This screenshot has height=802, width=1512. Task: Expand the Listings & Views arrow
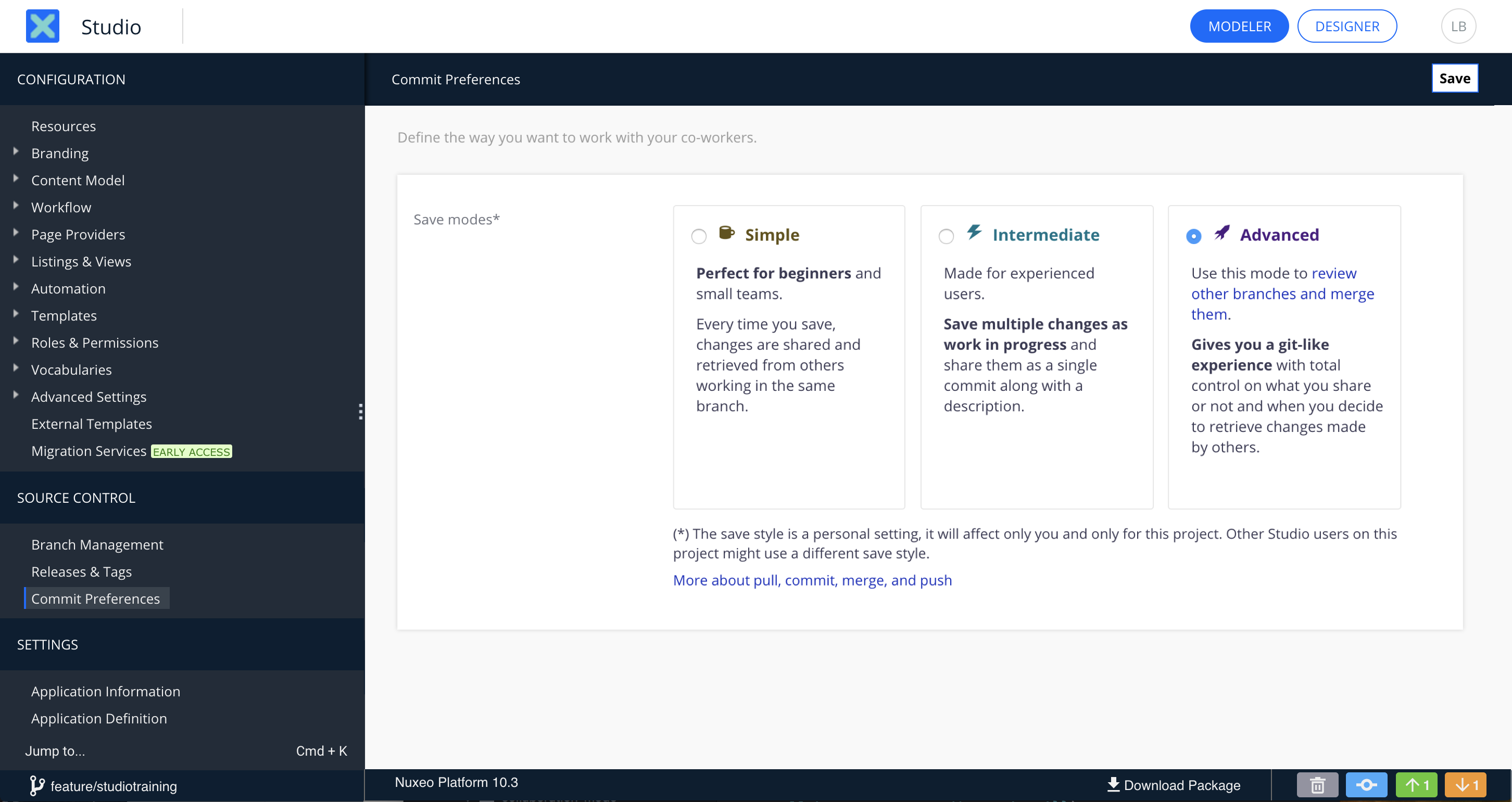coord(16,259)
